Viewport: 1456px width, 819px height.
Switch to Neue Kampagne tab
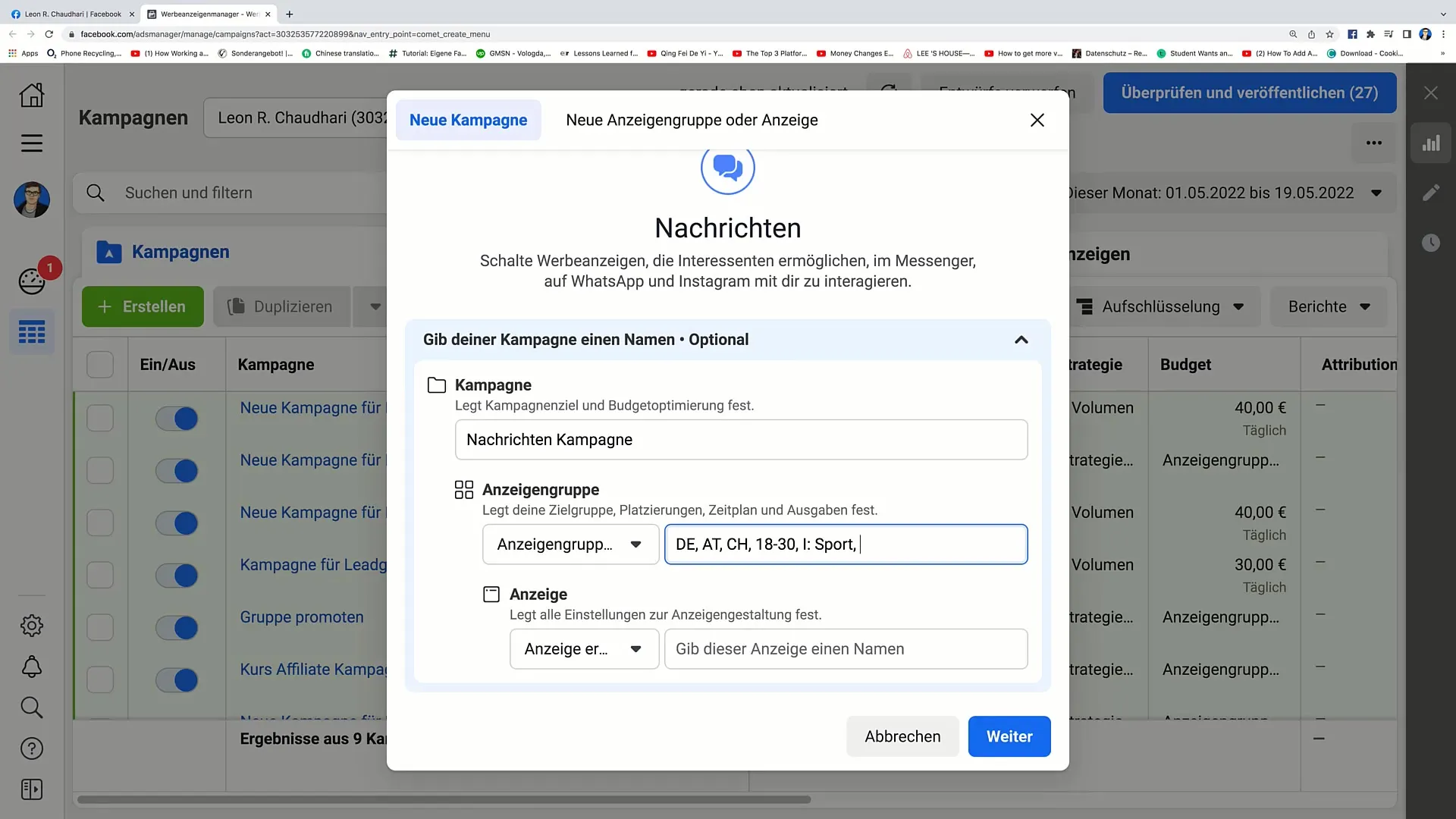(468, 120)
